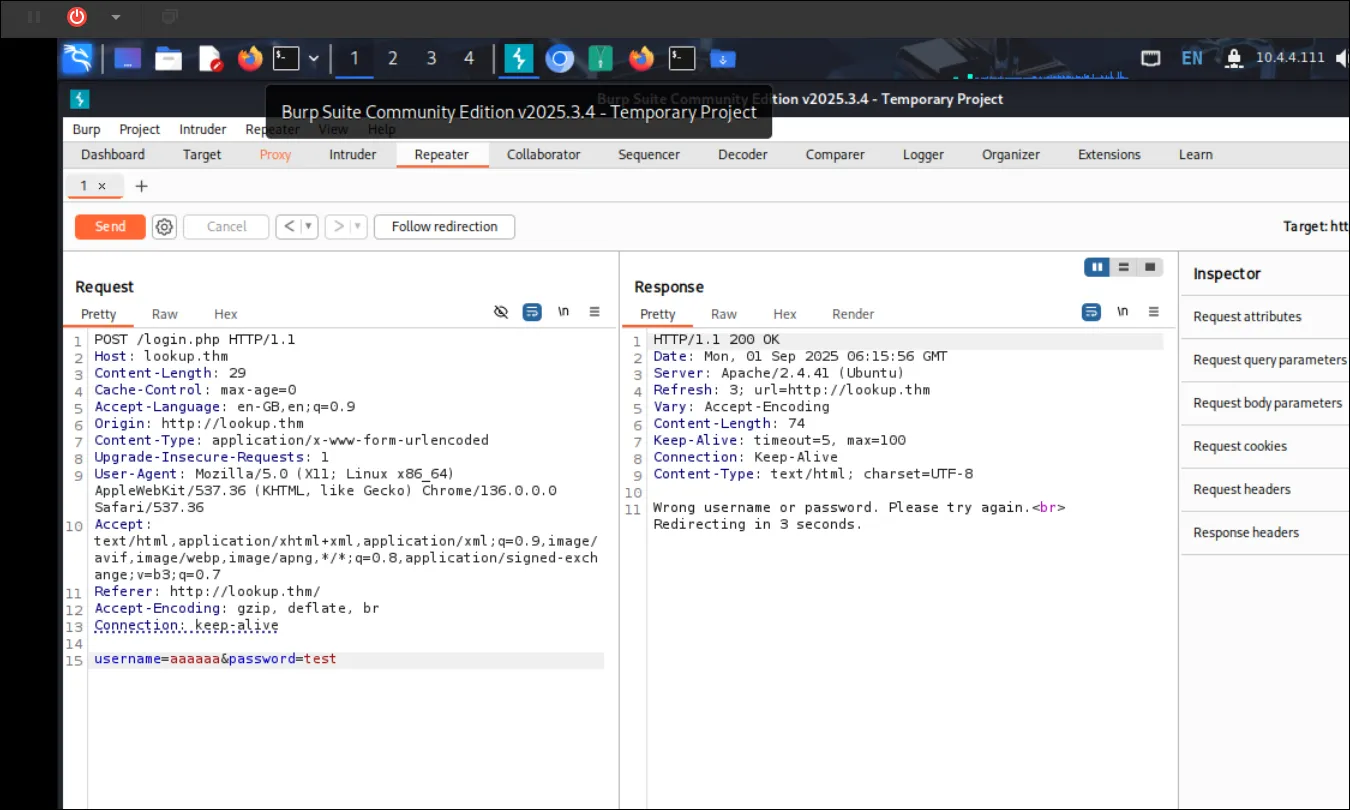Screen dimensions: 1350x810
Task: Open the Collaborator tab
Action: (x=543, y=155)
